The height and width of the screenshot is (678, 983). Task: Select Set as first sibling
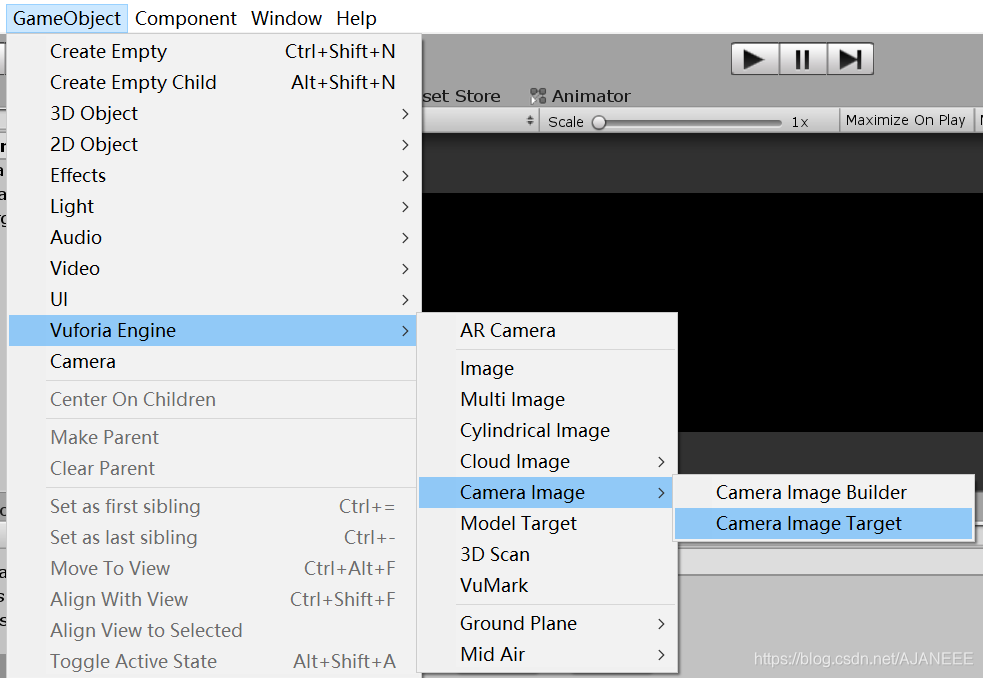[213, 507]
